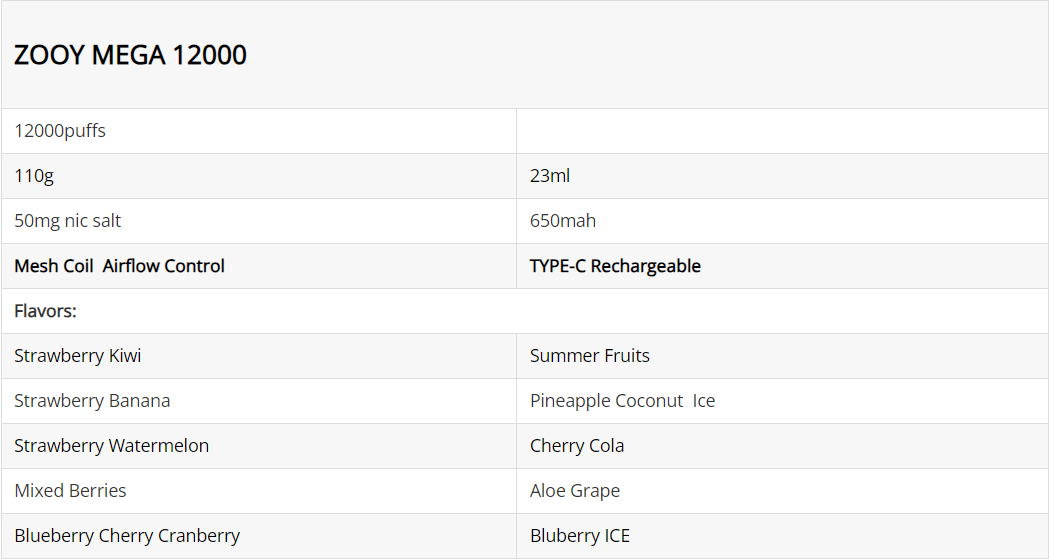Click the ZOOY MEGA 12000 heading
The image size is (1049, 559).
click(x=130, y=55)
